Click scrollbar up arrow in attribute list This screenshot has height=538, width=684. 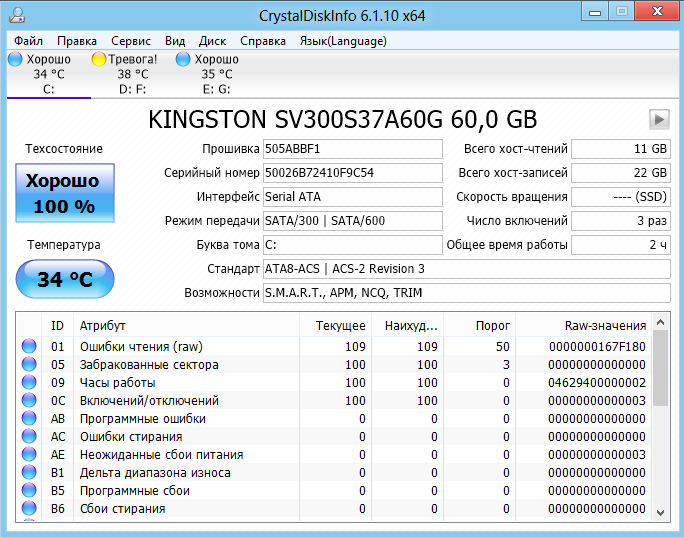(x=660, y=322)
